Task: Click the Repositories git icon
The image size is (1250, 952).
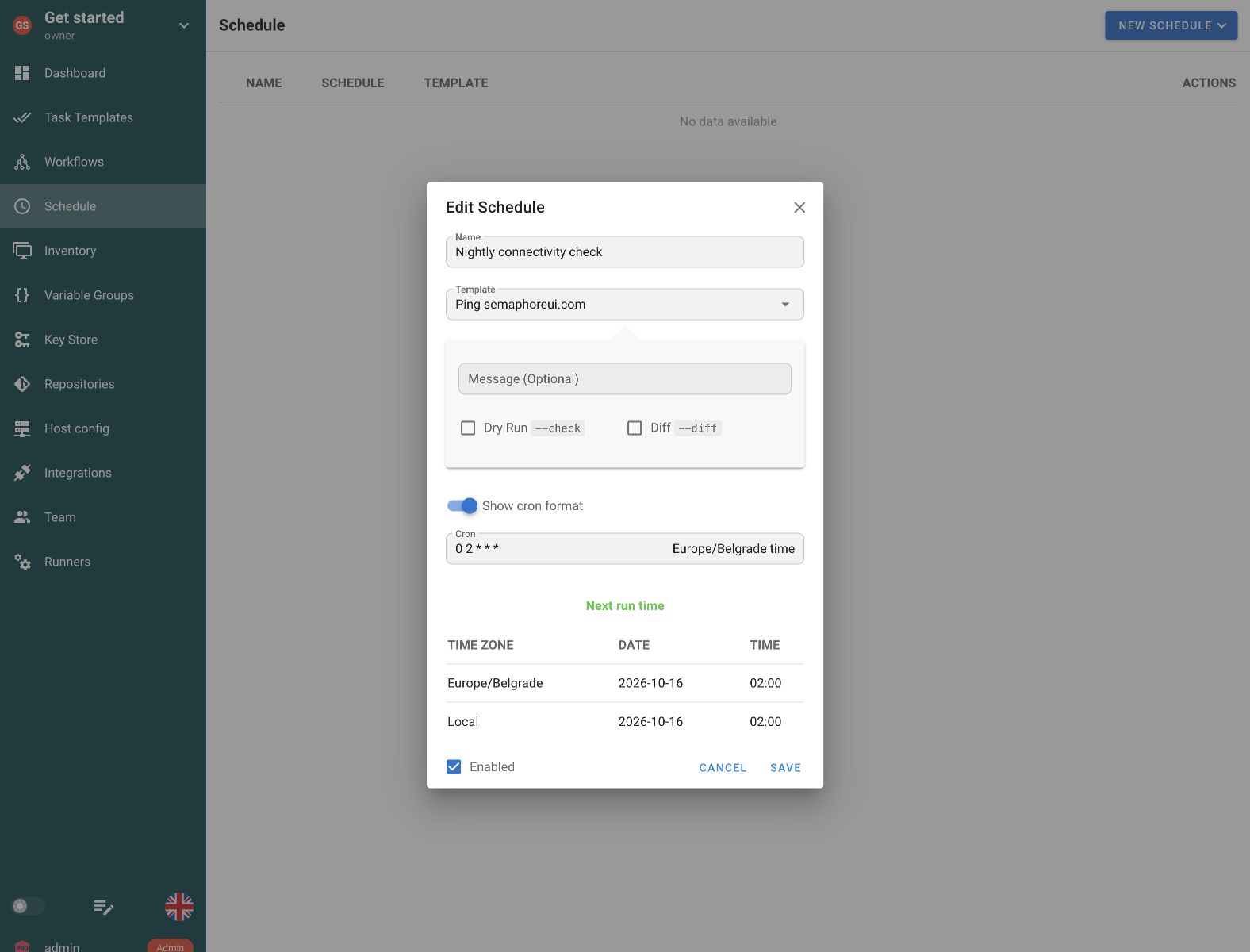Action: coord(22,384)
